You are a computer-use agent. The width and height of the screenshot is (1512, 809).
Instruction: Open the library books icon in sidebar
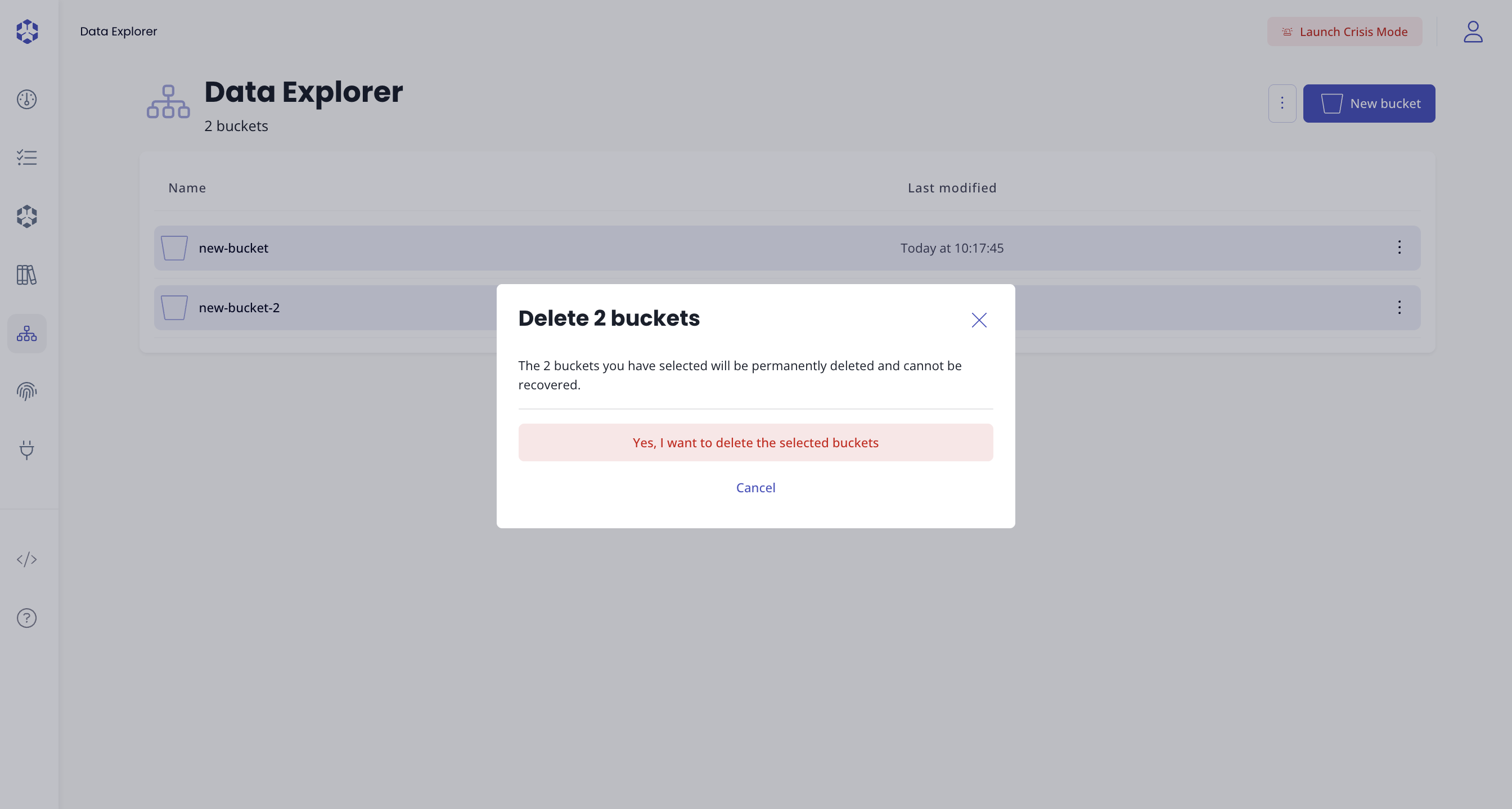click(27, 275)
